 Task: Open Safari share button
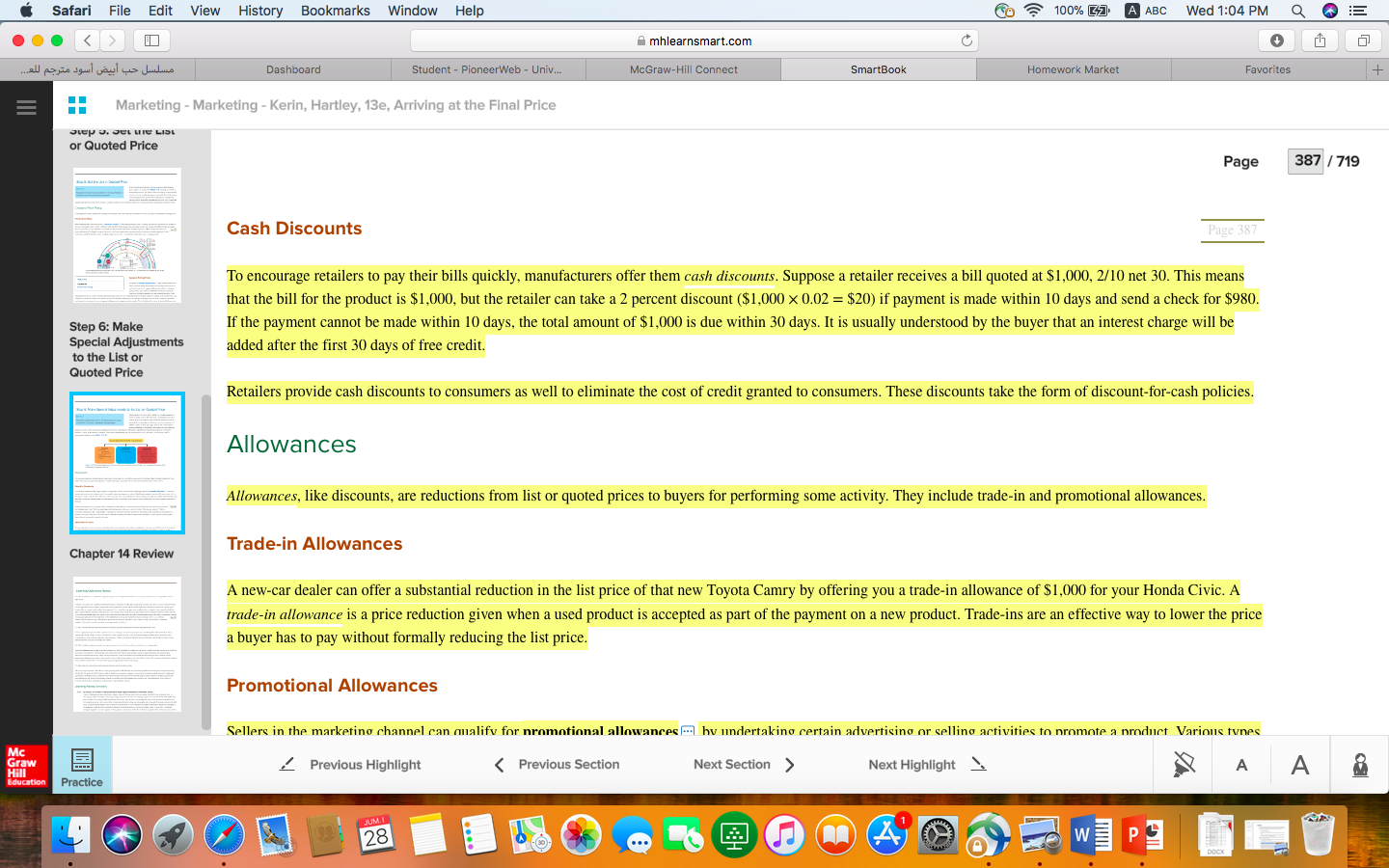(x=1320, y=41)
